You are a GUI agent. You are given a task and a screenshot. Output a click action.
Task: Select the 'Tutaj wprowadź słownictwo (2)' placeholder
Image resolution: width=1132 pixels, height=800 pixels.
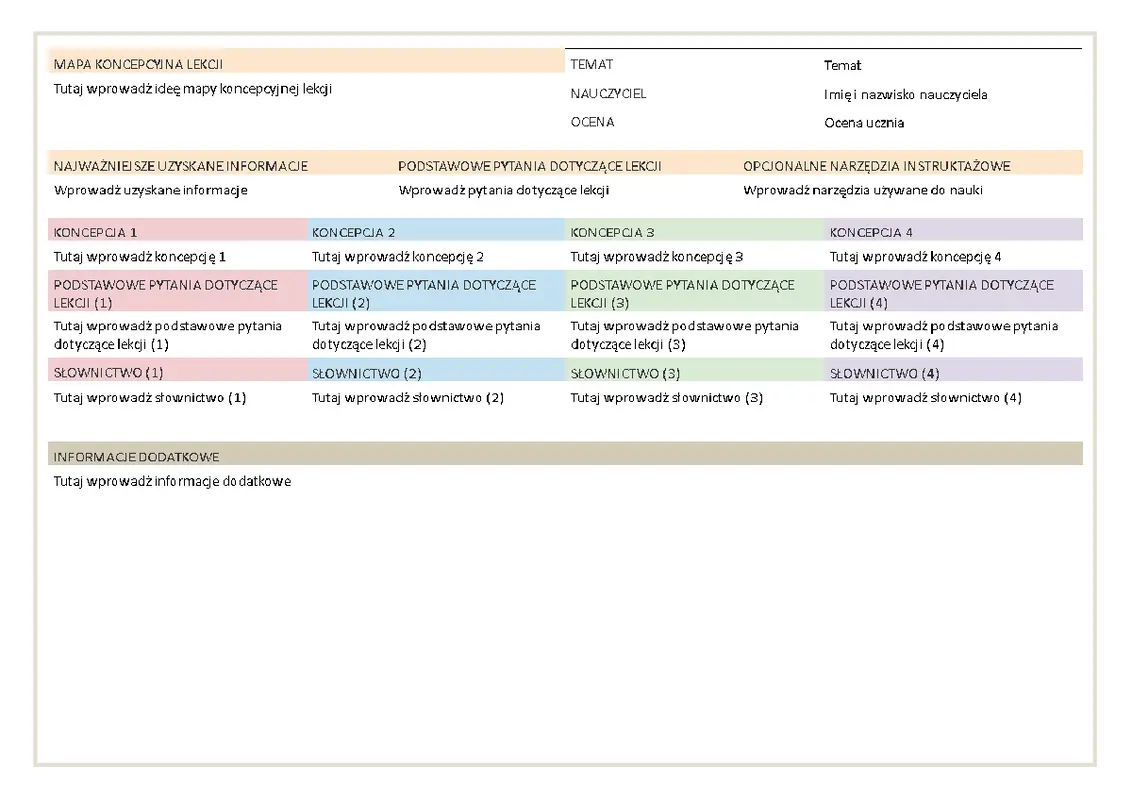point(408,398)
